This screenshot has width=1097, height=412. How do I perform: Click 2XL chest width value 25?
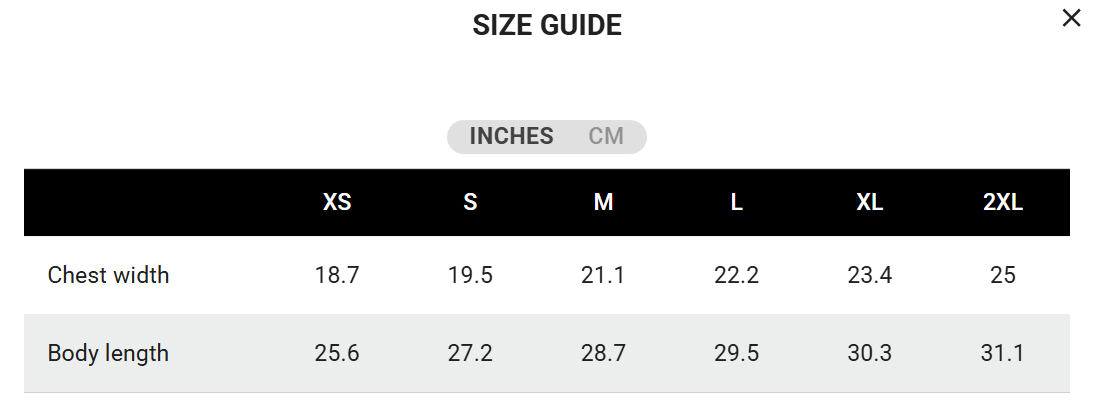pos(1003,275)
